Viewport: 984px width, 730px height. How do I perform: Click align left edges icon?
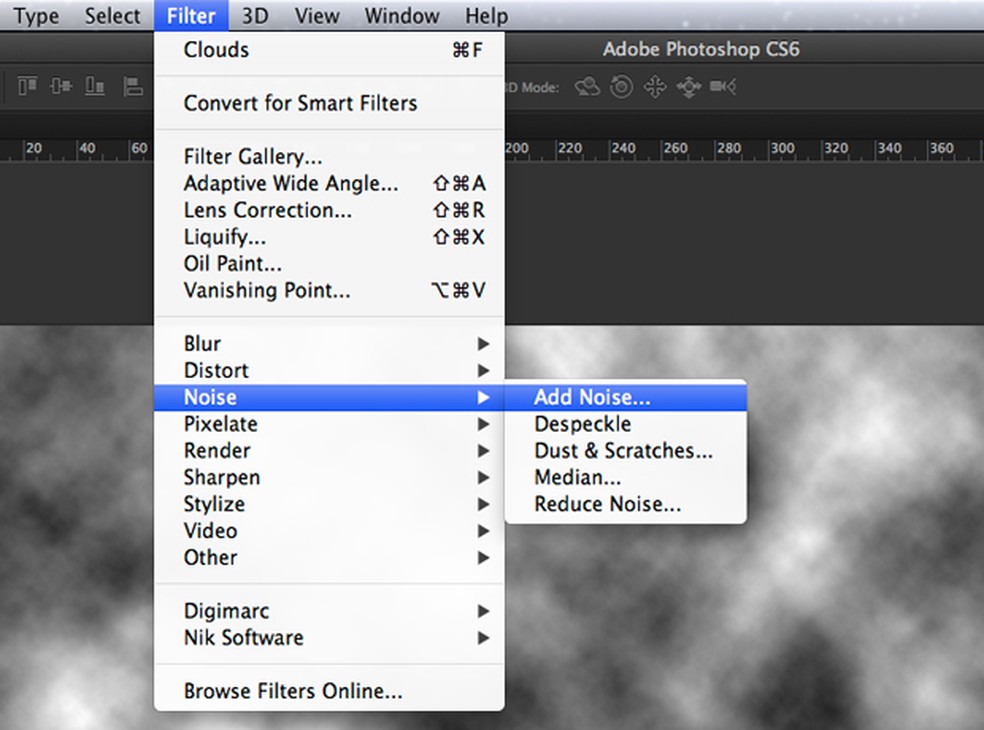(132, 86)
